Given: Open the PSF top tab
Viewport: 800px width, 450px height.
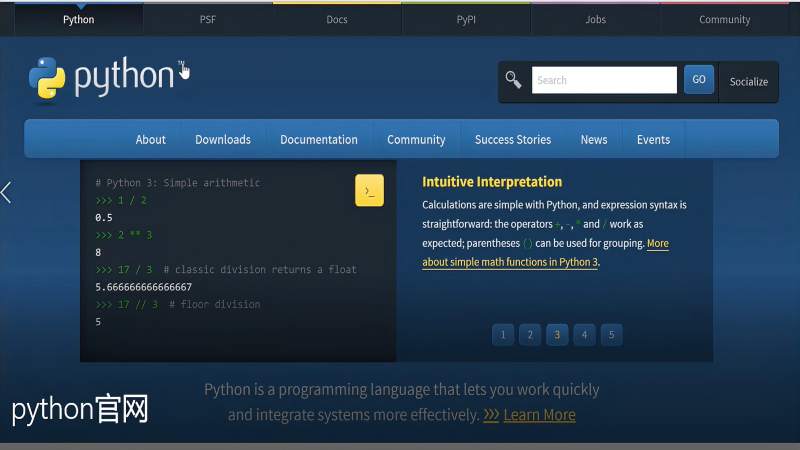Looking at the screenshot, I should tap(208, 19).
